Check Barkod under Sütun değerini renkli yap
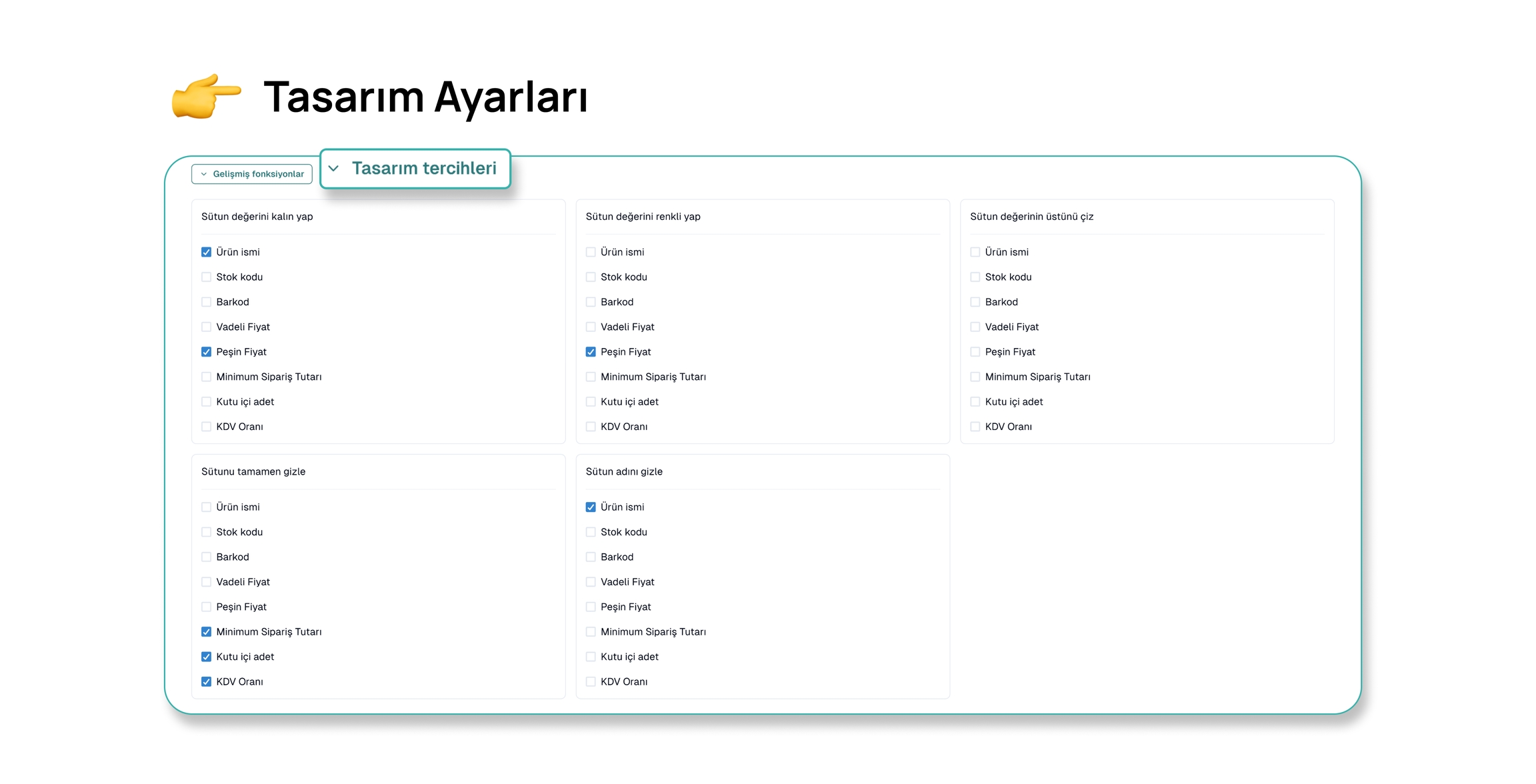This screenshot has width=1536, height=784. 591,302
